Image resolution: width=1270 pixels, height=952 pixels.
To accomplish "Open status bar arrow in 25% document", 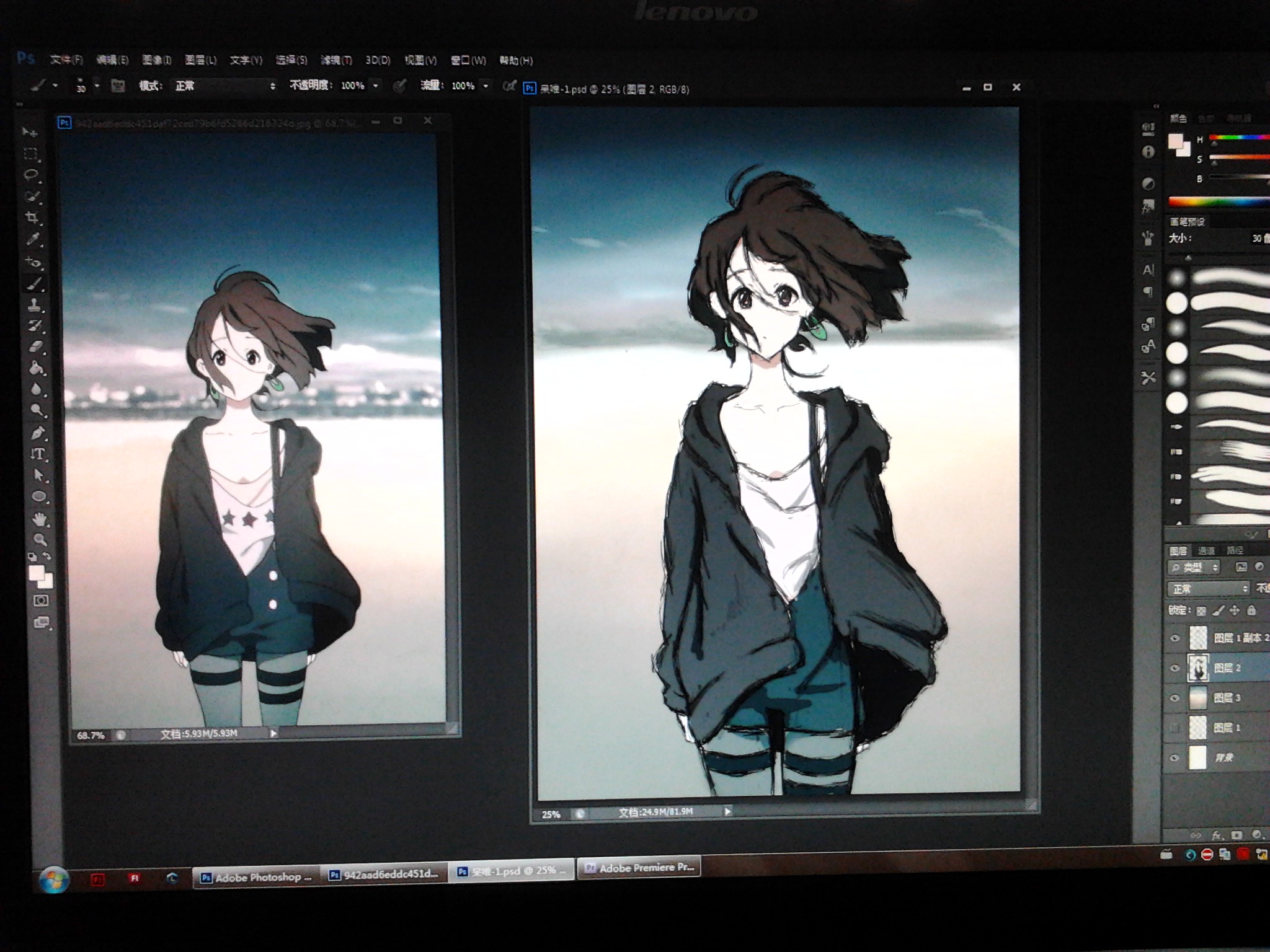I will point(727,811).
